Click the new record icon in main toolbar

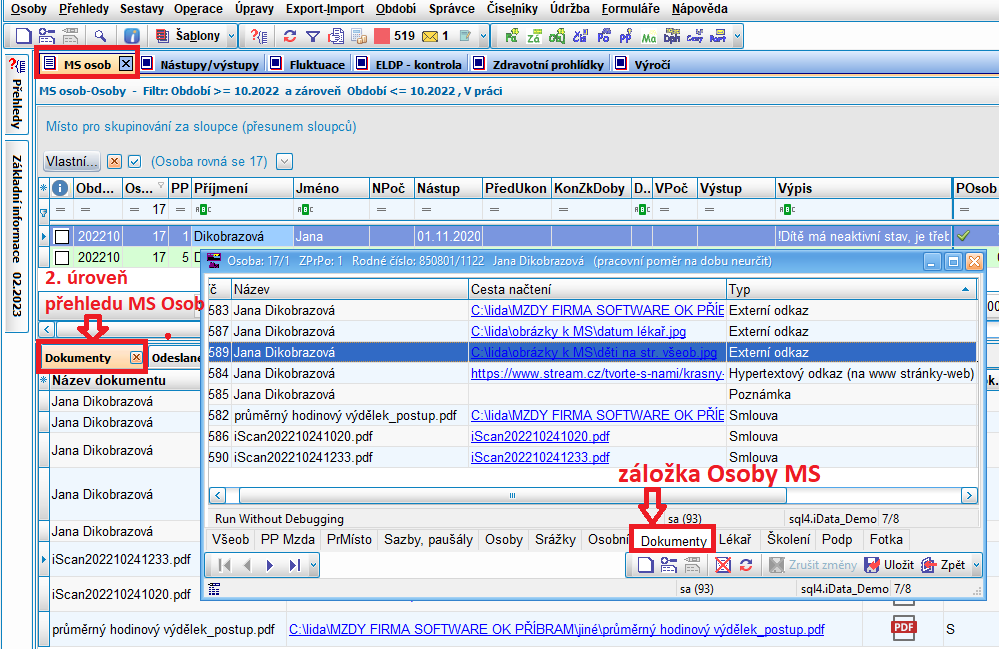coord(23,36)
